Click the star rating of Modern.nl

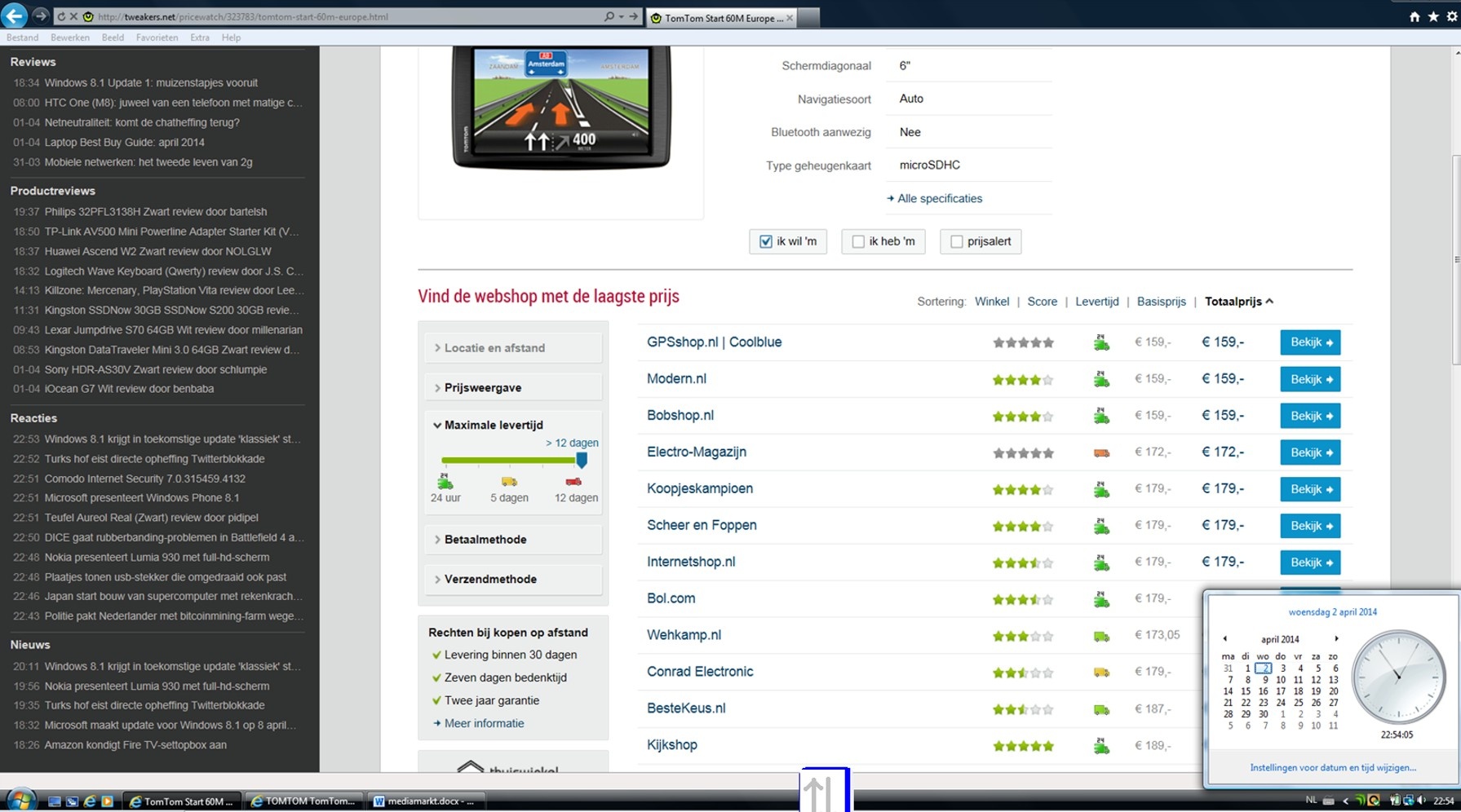[x=1023, y=380]
